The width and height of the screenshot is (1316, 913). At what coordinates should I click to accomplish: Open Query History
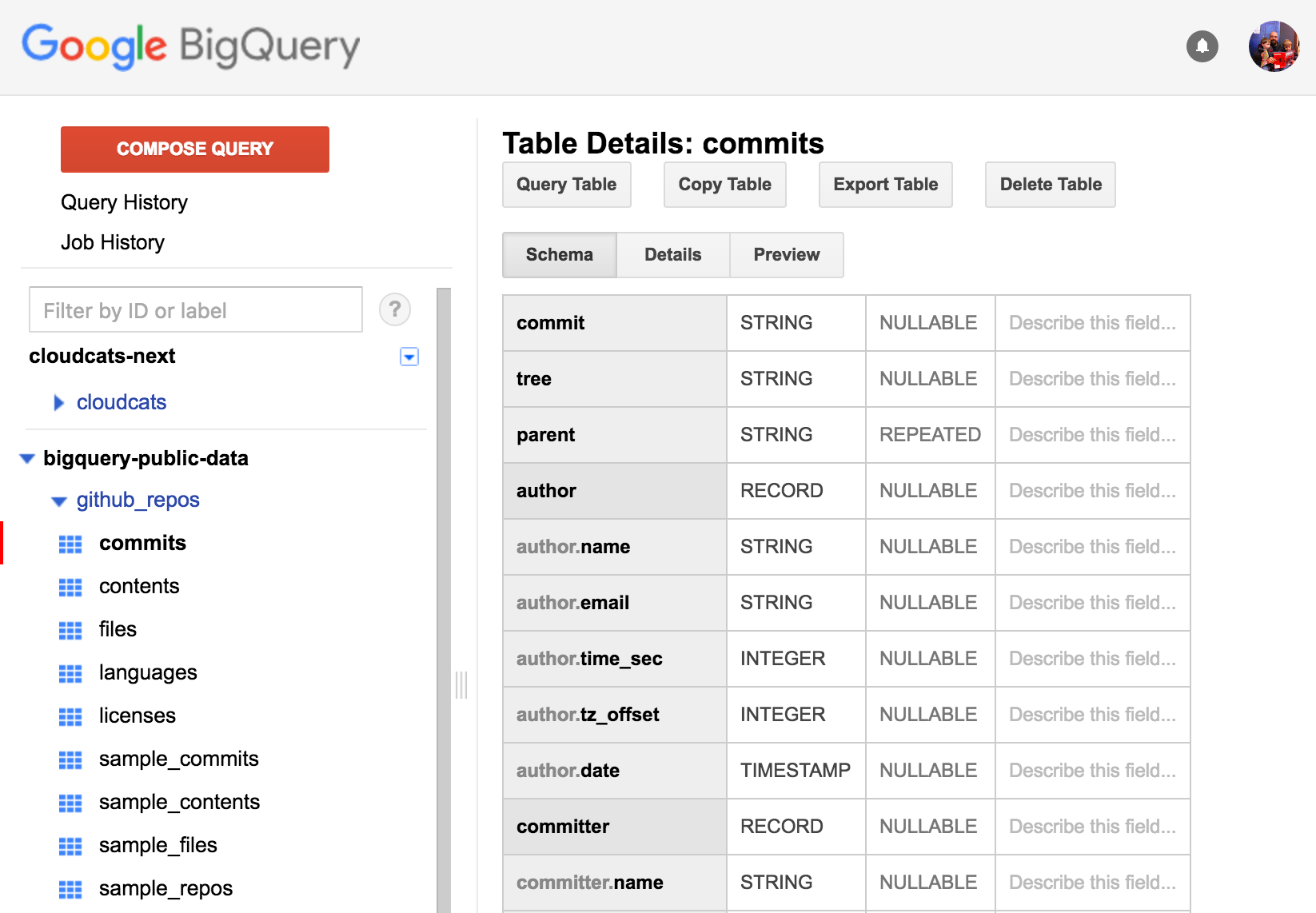[x=124, y=202]
